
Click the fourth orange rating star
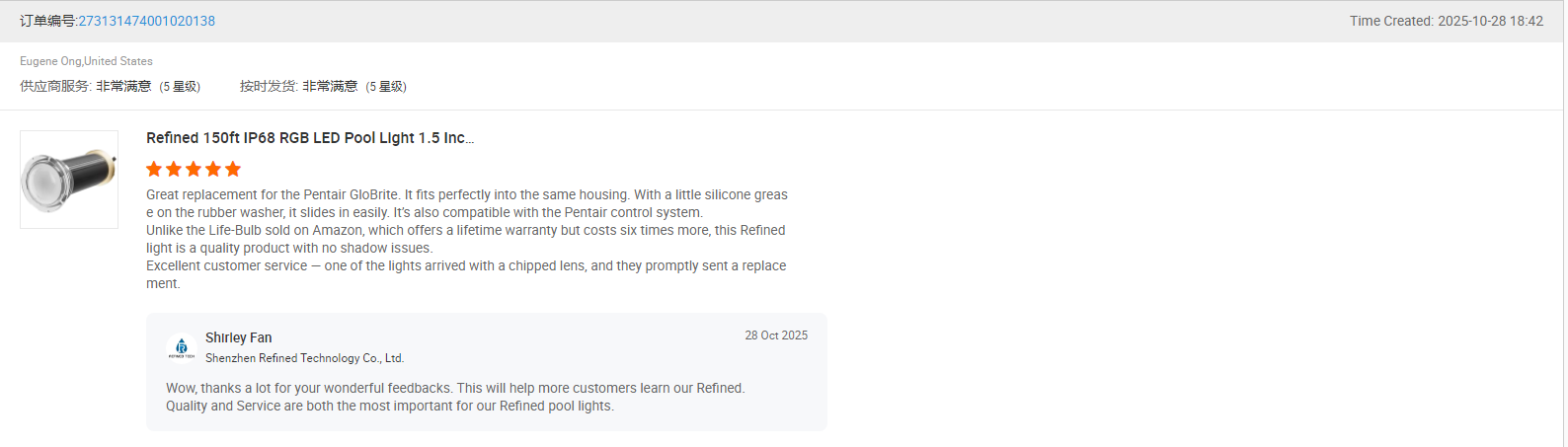pos(213,169)
